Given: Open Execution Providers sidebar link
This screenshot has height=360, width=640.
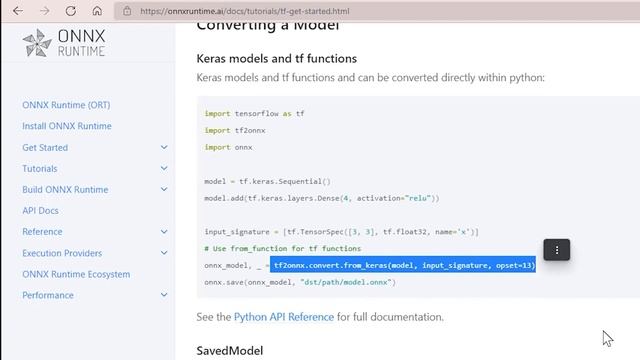Looking at the screenshot, I should click(x=62, y=253).
